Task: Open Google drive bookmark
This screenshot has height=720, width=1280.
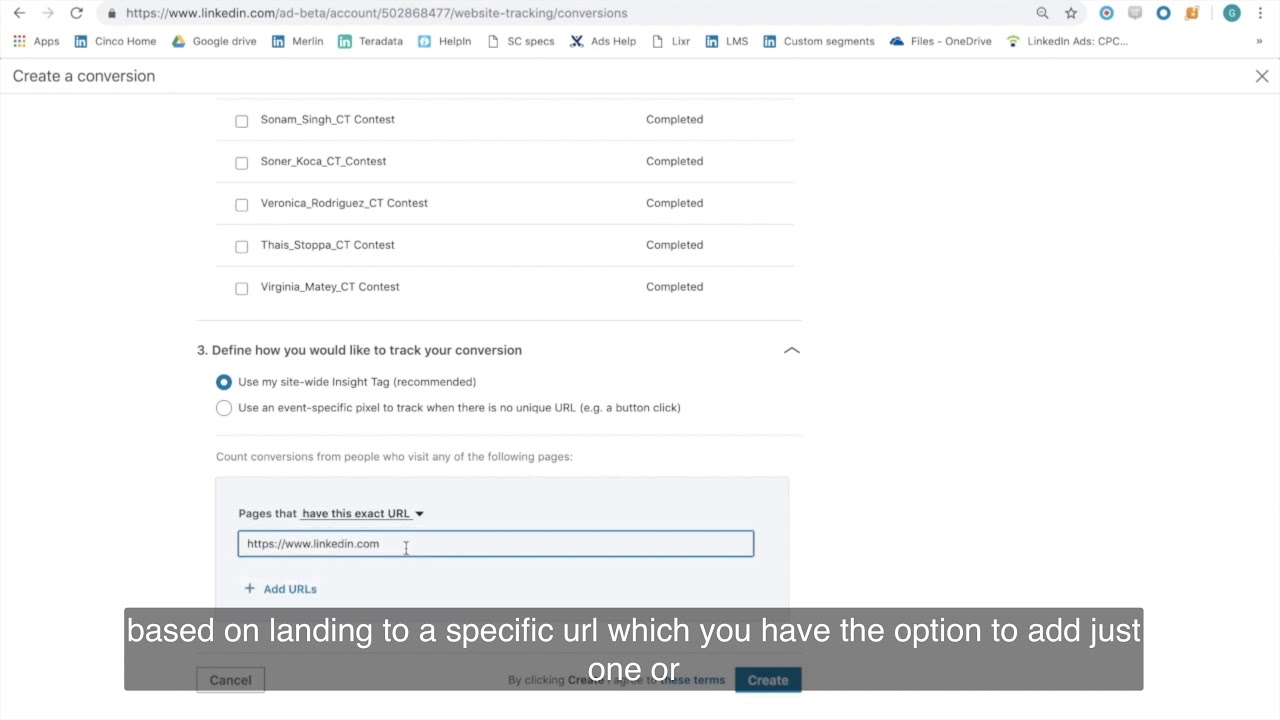Action: tap(214, 41)
